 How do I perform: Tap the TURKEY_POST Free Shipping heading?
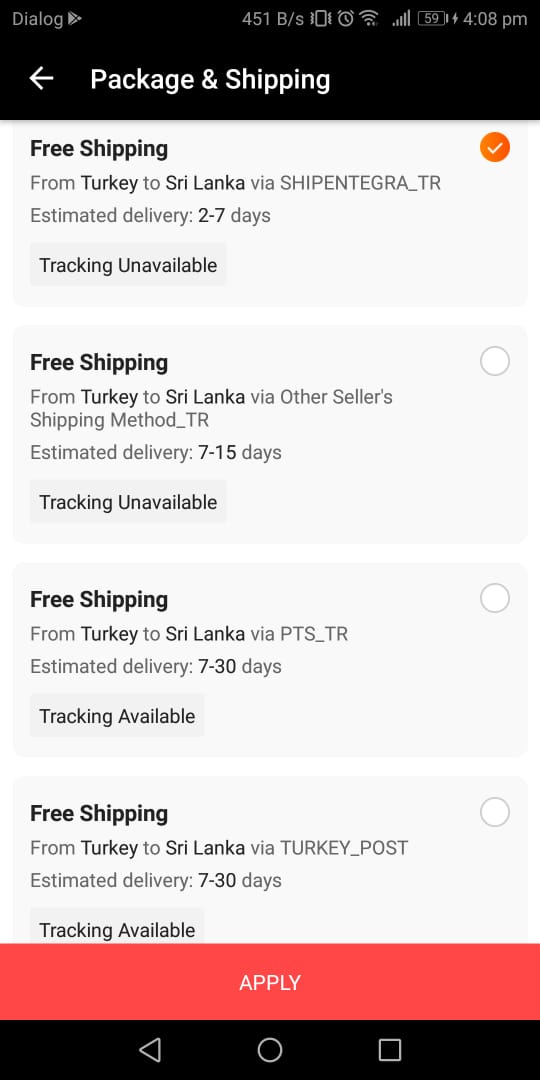(x=99, y=813)
